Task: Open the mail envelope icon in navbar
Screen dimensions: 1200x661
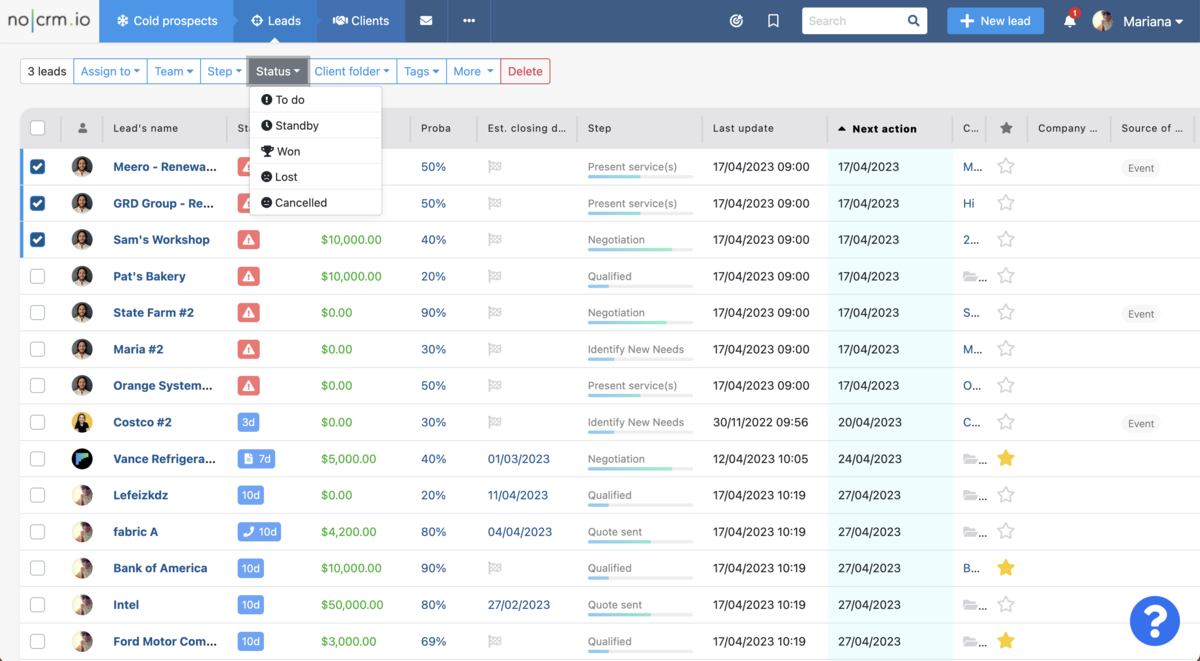Action: (x=426, y=21)
